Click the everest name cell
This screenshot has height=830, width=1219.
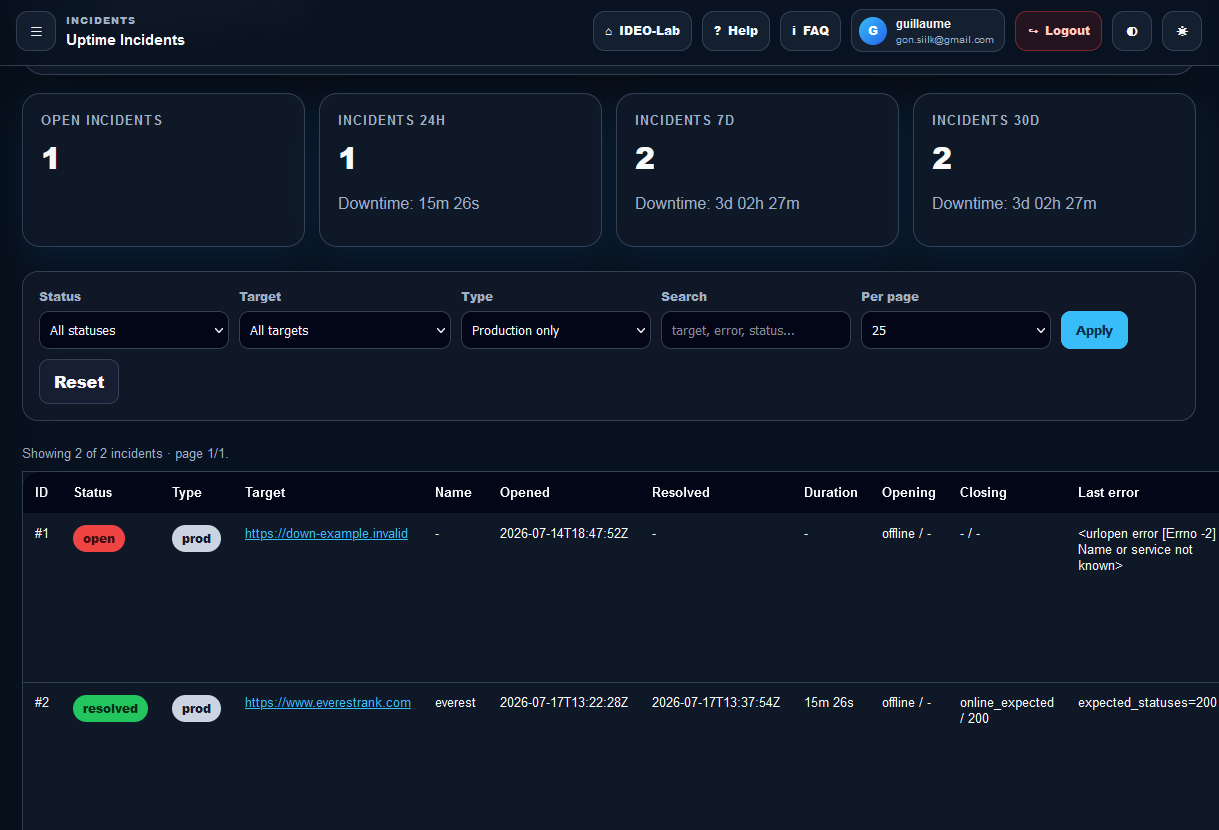(x=455, y=703)
